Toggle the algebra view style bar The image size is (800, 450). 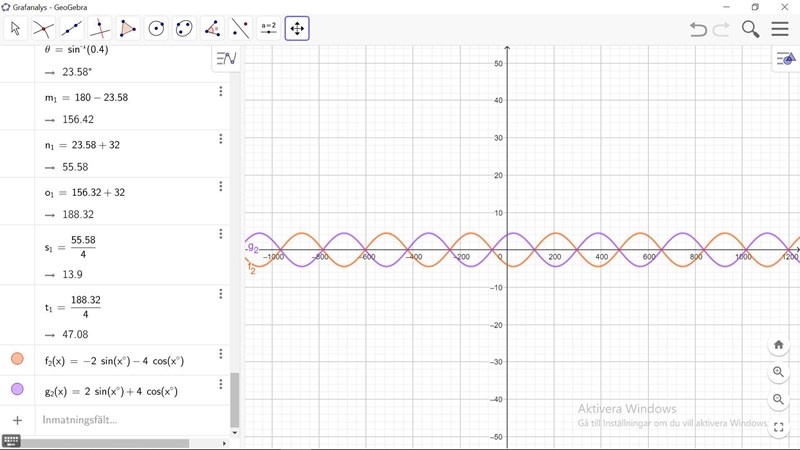[x=227, y=59]
